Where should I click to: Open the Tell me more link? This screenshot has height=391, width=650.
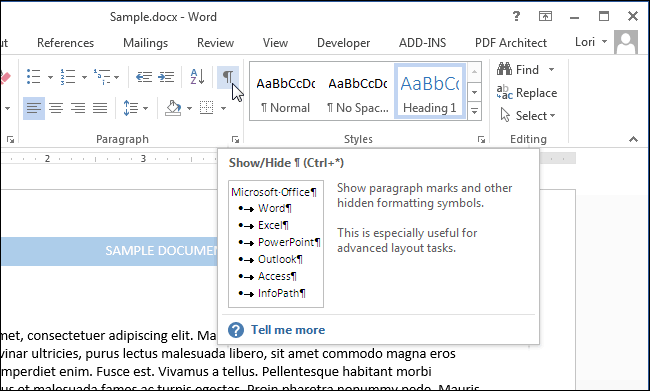pos(288,330)
